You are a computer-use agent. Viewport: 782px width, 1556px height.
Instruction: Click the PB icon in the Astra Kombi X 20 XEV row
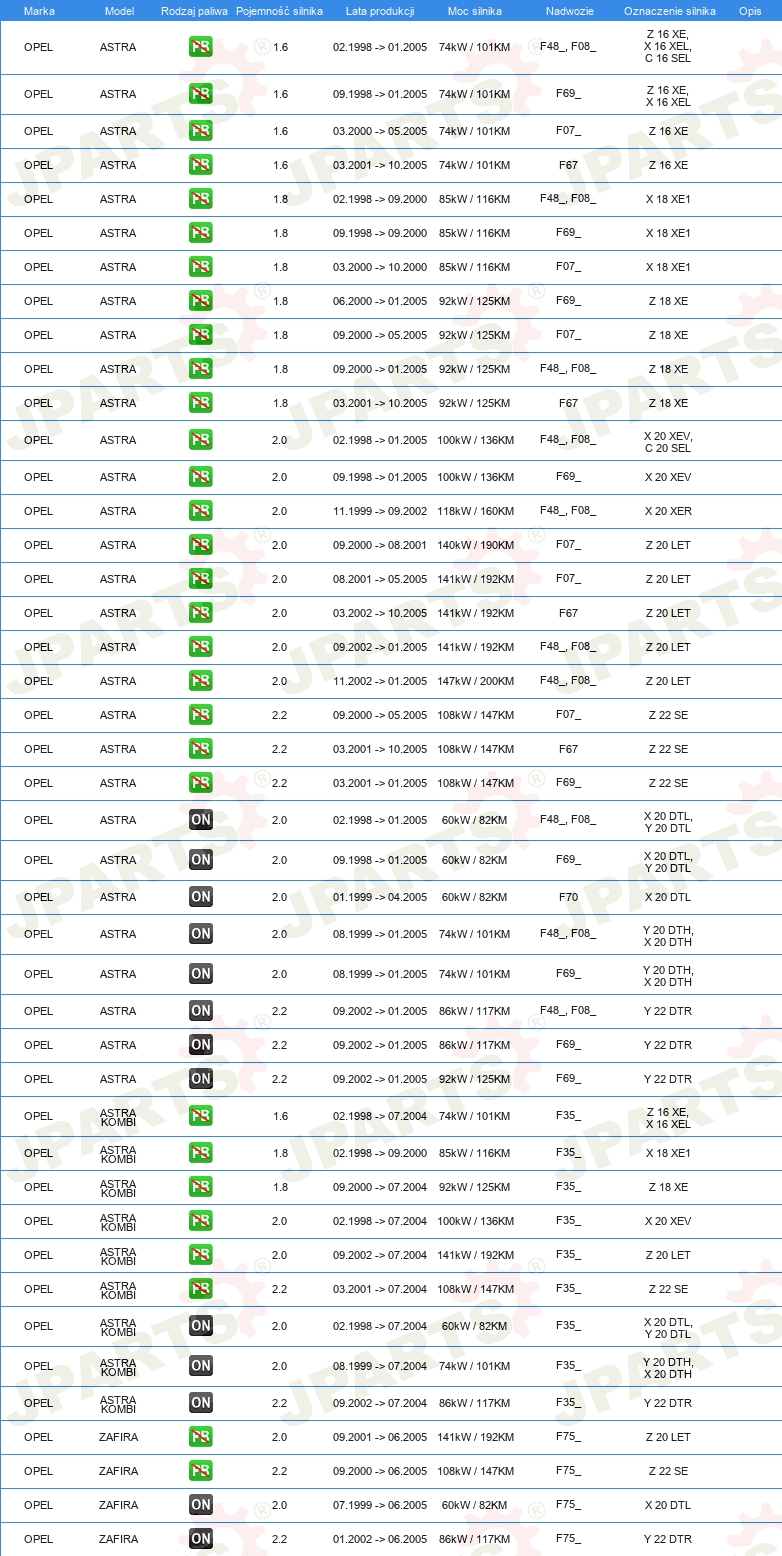point(201,1221)
